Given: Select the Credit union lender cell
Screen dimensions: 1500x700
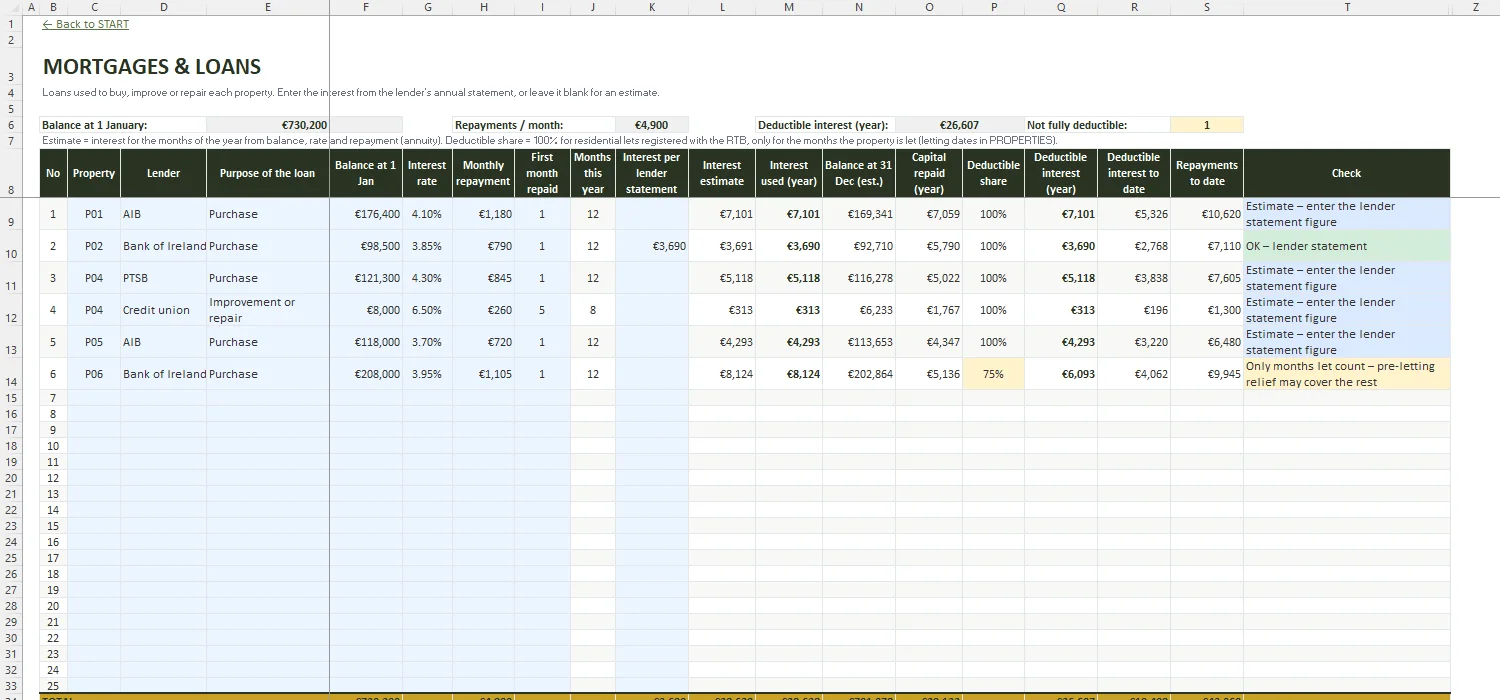Looking at the screenshot, I should [163, 310].
